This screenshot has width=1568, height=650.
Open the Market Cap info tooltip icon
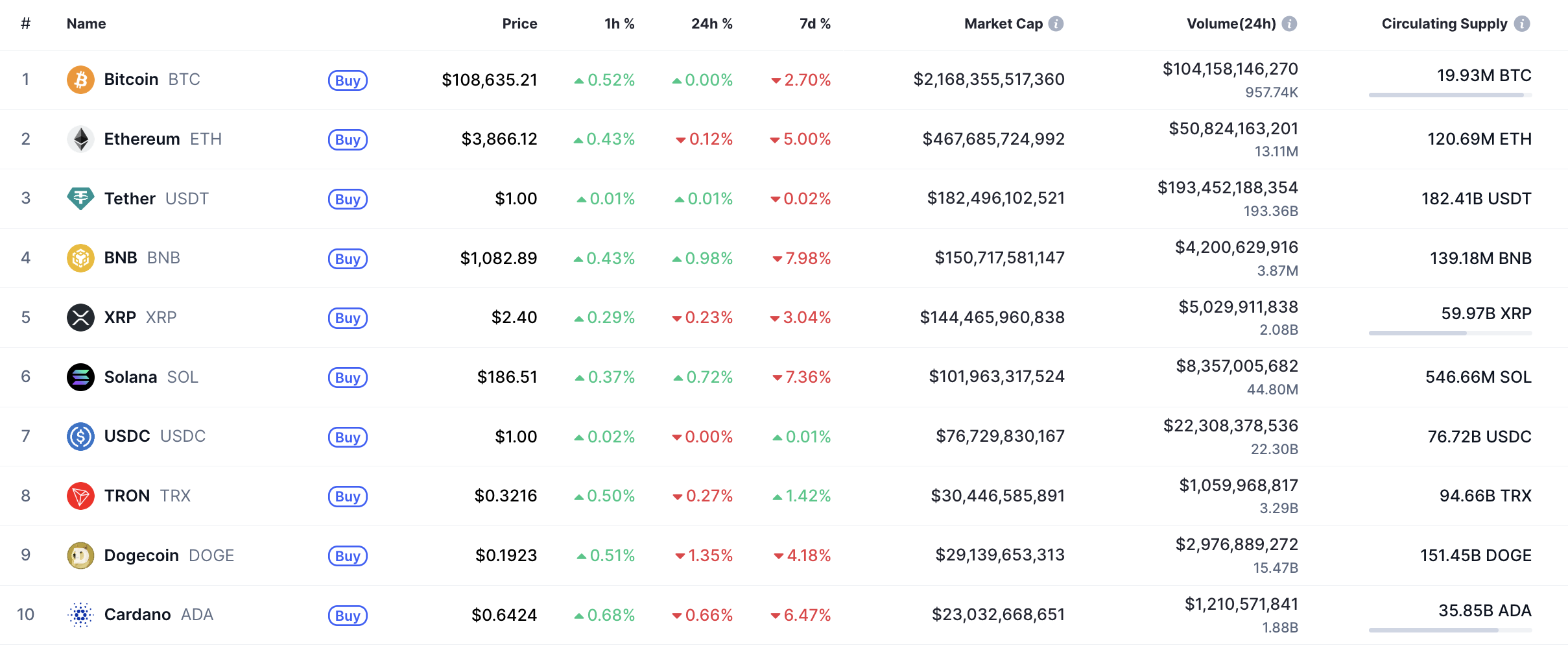click(1056, 24)
